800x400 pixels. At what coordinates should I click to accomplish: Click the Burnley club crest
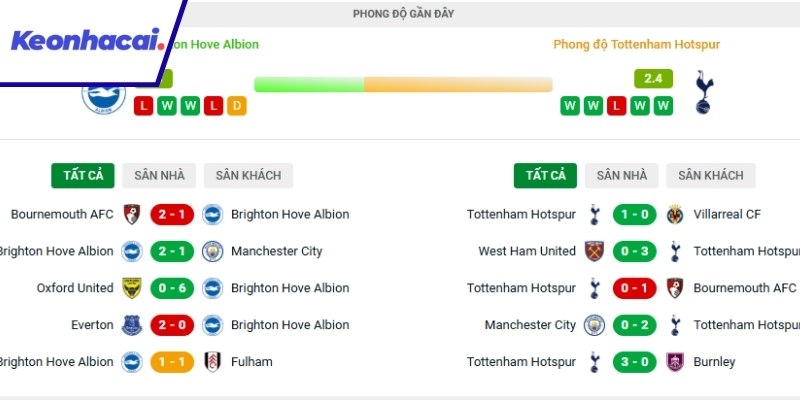click(x=673, y=362)
